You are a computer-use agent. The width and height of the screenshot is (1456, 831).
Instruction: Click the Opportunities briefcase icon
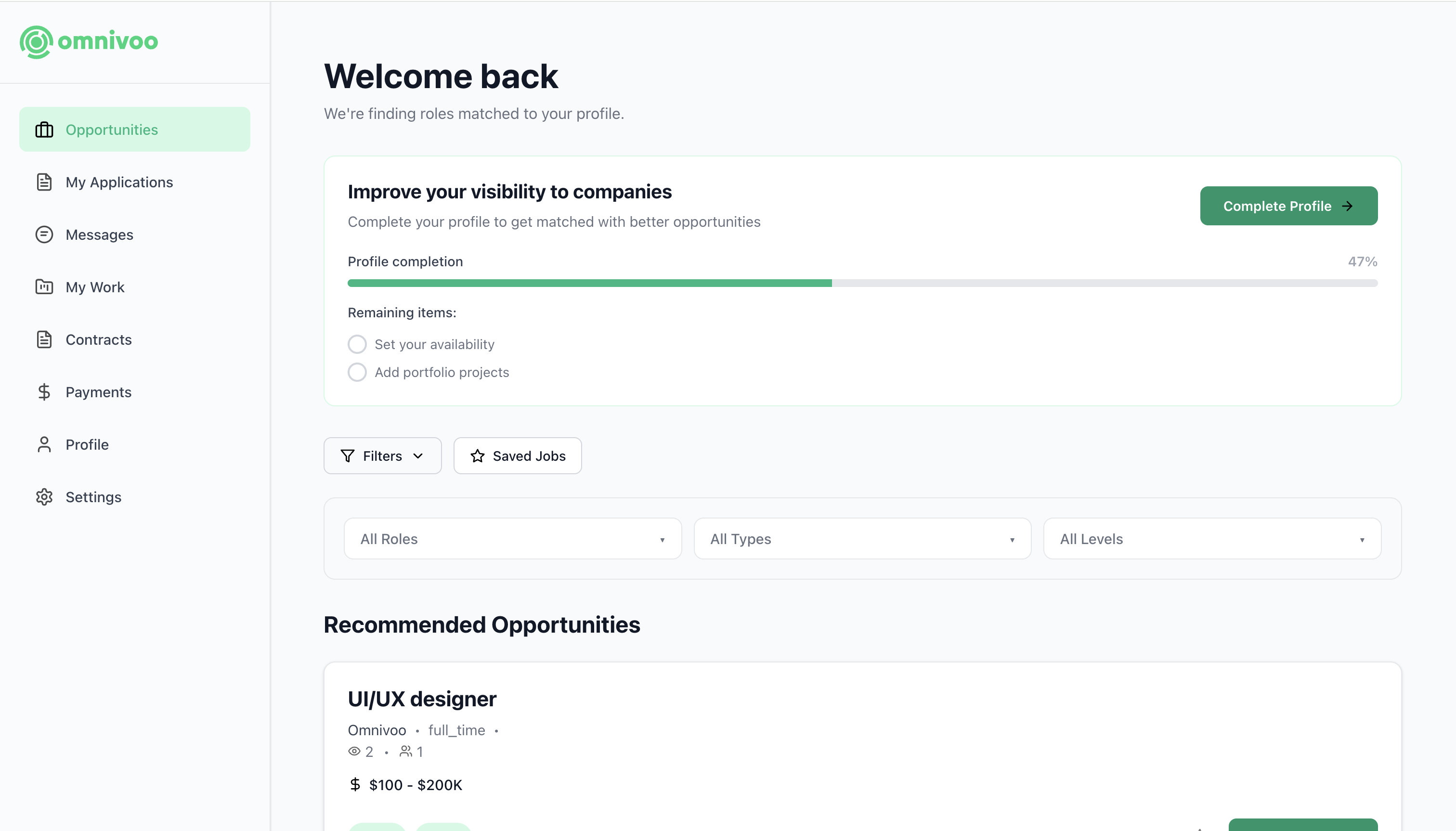(44, 130)
